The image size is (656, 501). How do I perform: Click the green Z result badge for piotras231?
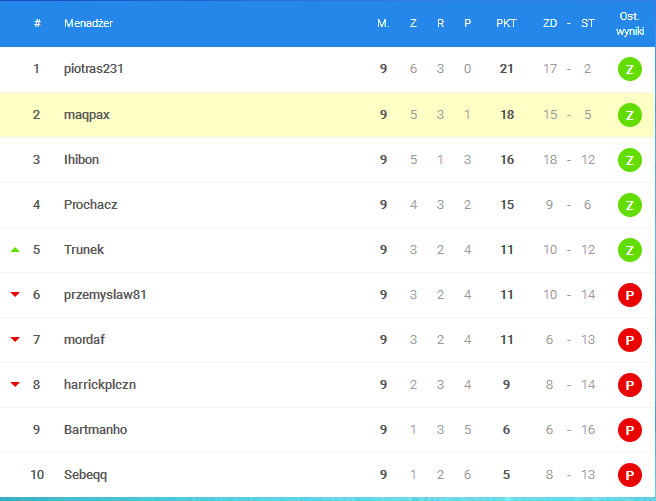click(x=629, y=70)
